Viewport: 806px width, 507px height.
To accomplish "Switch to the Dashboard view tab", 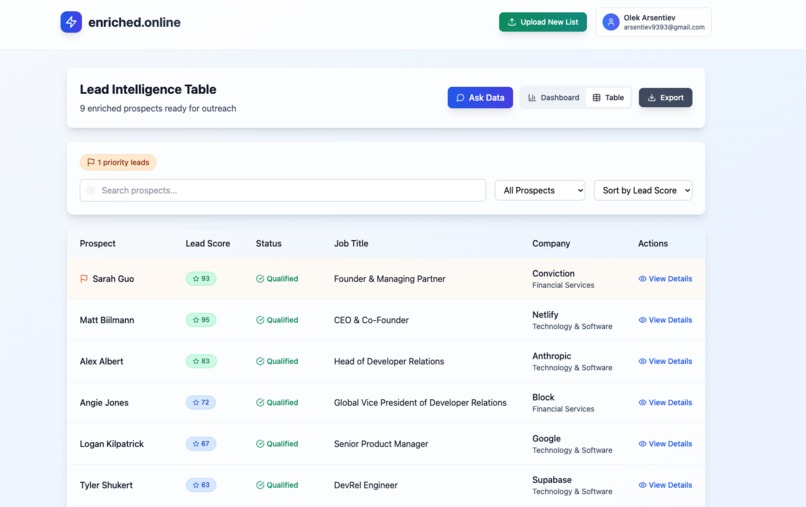I will pos(553,98).
